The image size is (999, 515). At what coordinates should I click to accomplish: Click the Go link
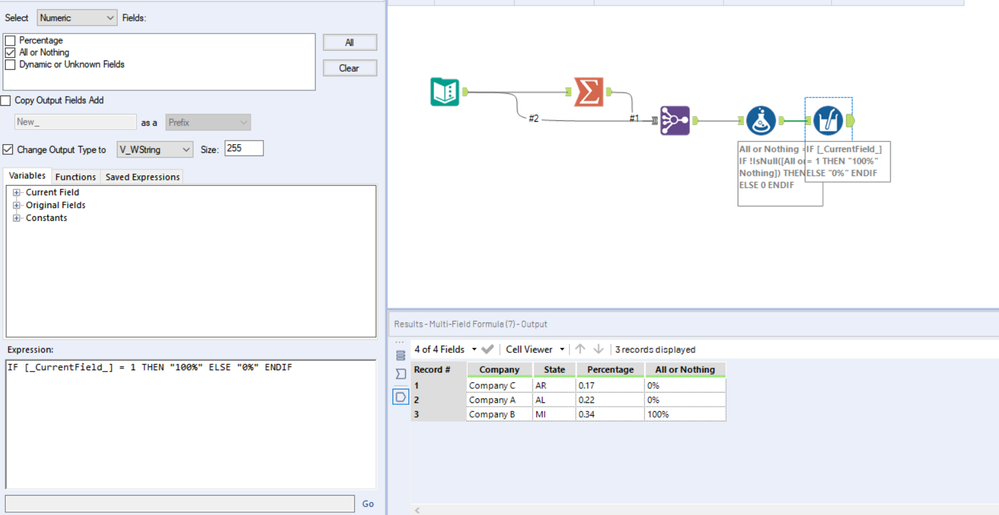point(368,504)
